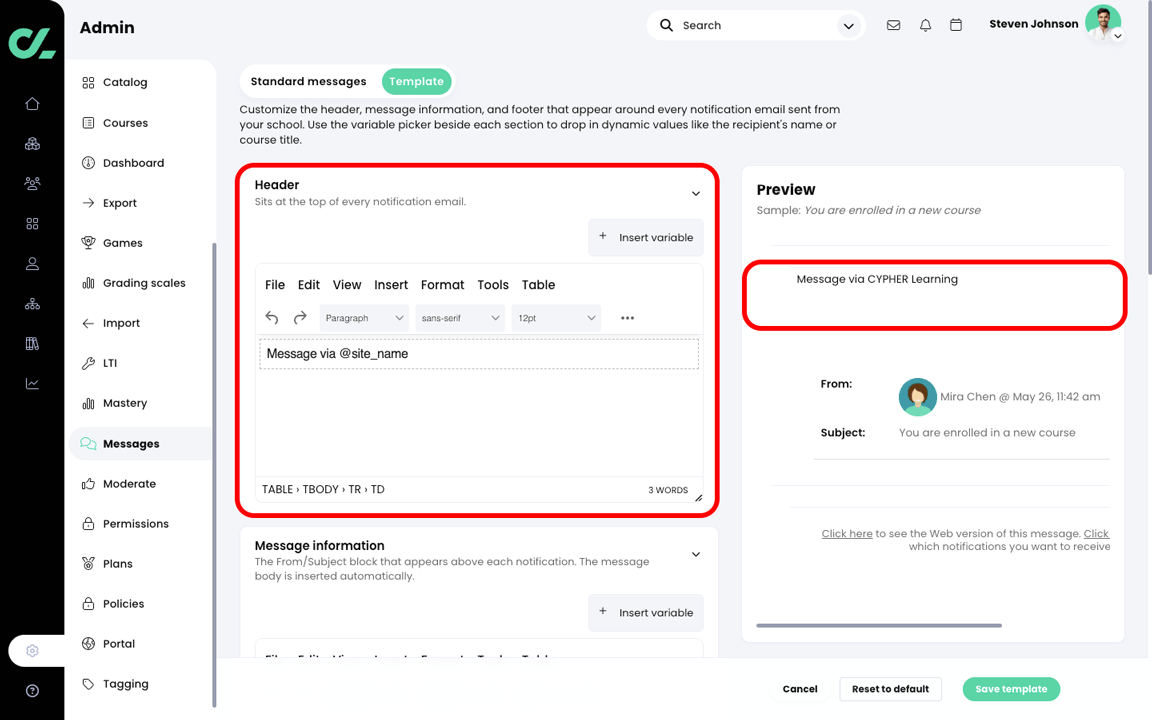Open the apps grid icon in the dark sidebar
The width and height of the screenshot is (1152, 720).
(32, 223)
